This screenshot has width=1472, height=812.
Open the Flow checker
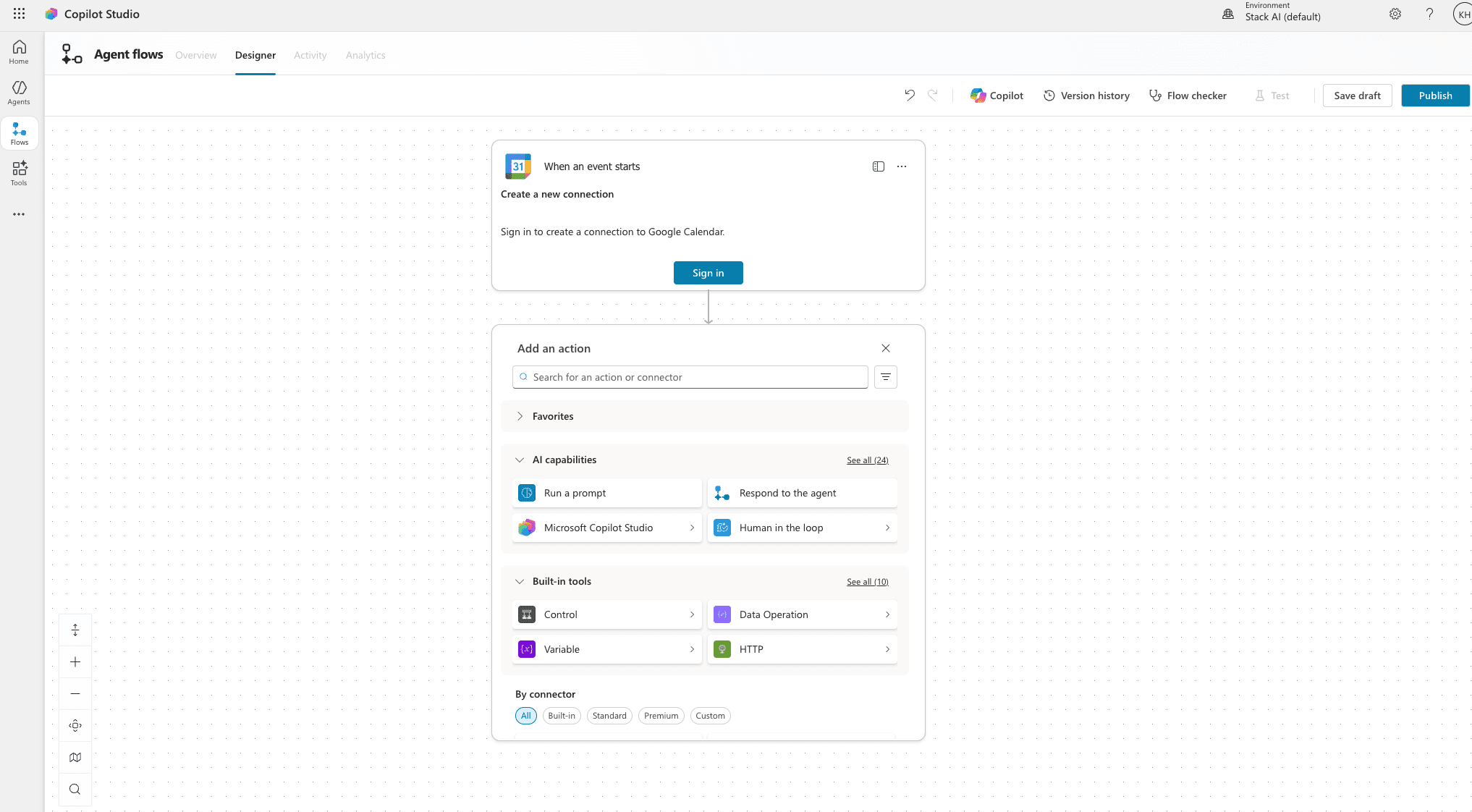click(x=1188, y=96)
